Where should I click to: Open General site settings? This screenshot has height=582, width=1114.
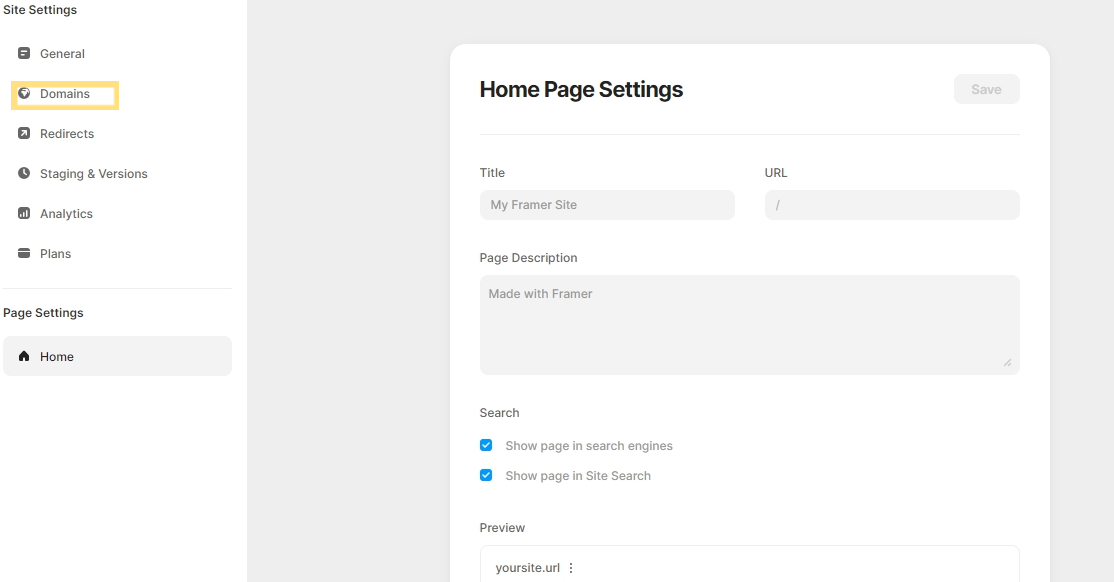(62, 54)
